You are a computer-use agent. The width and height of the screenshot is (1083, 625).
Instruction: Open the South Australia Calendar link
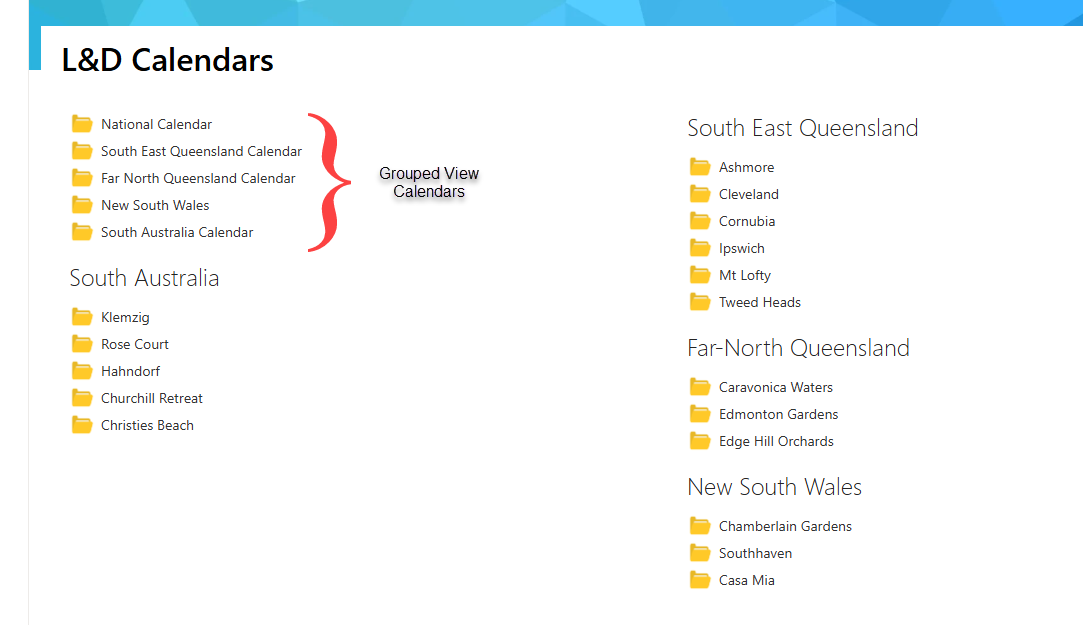(x=177, y=232)
